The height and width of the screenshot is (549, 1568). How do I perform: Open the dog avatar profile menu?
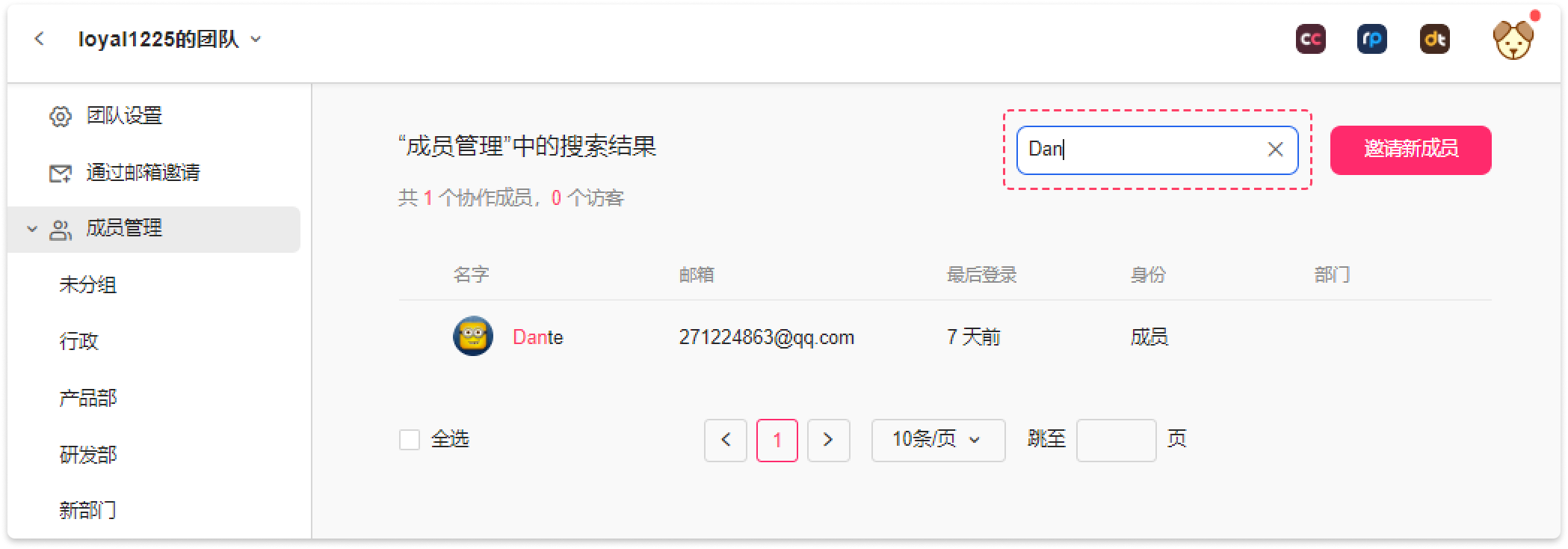pyautogui.click(x=1512, y=40)
